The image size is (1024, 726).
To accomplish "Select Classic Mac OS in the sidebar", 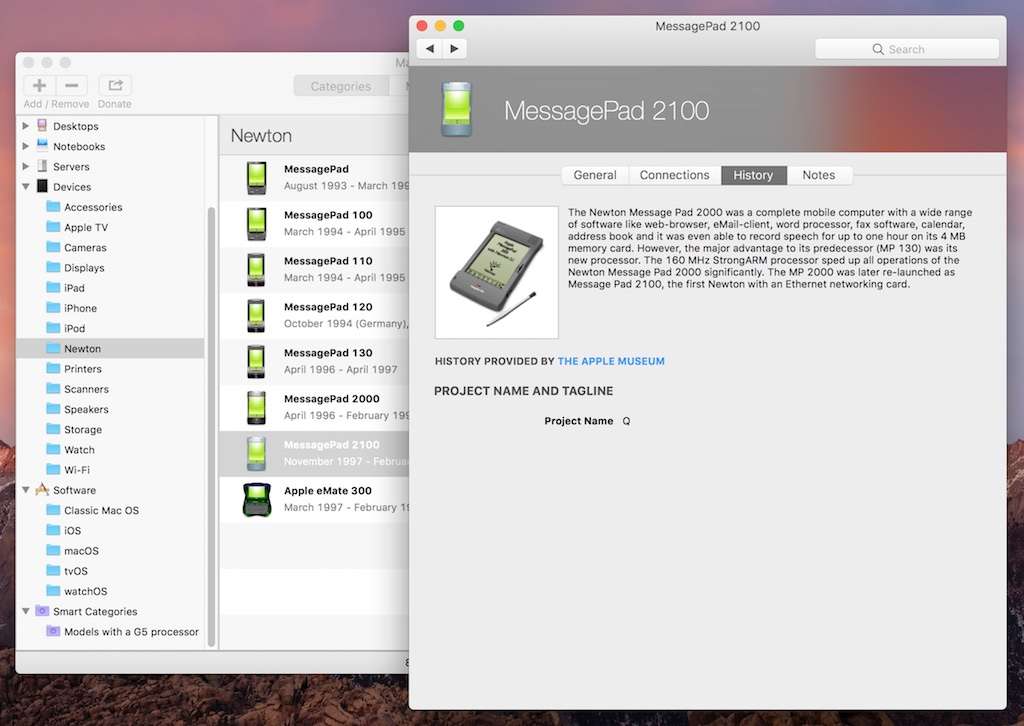I will coord(101,510).
